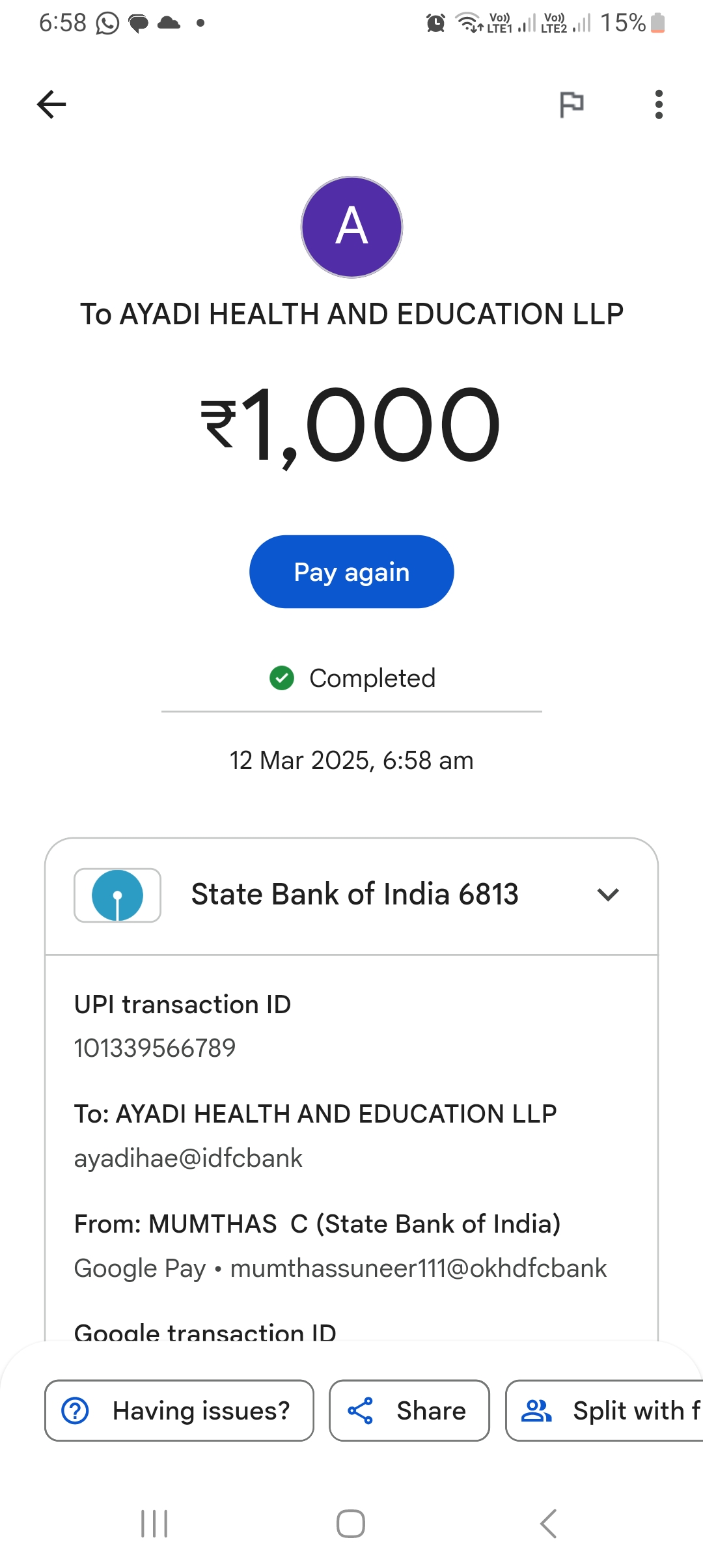
Task: Tap the flag report icon
Action: [572, 104]
